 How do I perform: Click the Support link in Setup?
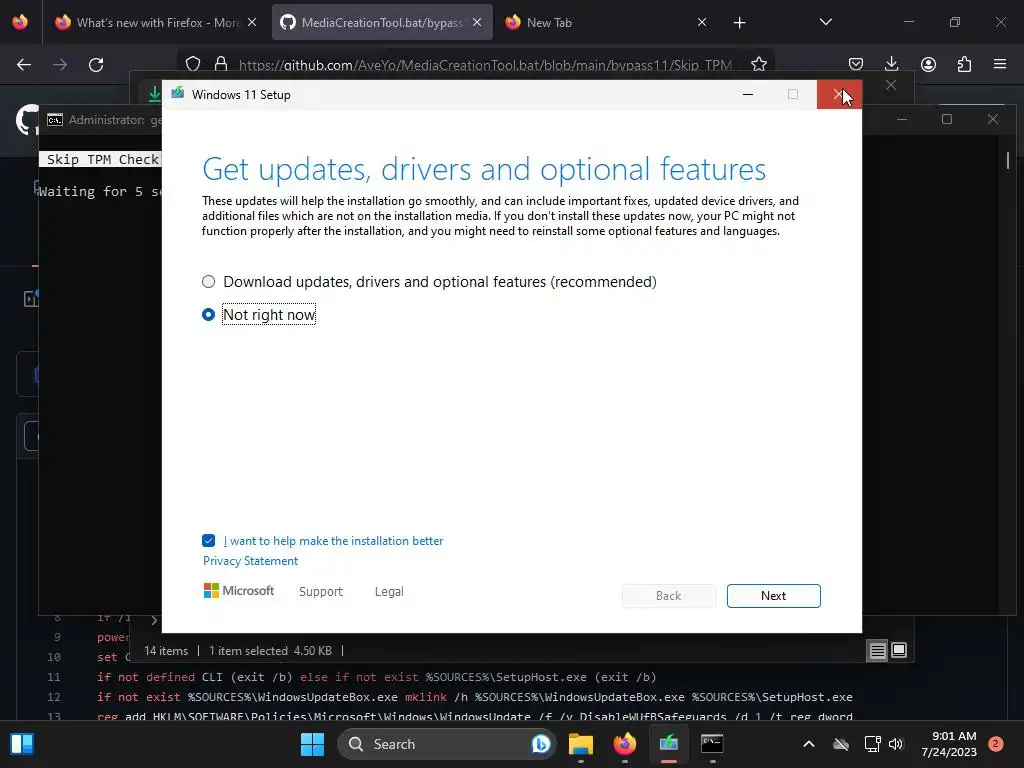coord(321,592)
